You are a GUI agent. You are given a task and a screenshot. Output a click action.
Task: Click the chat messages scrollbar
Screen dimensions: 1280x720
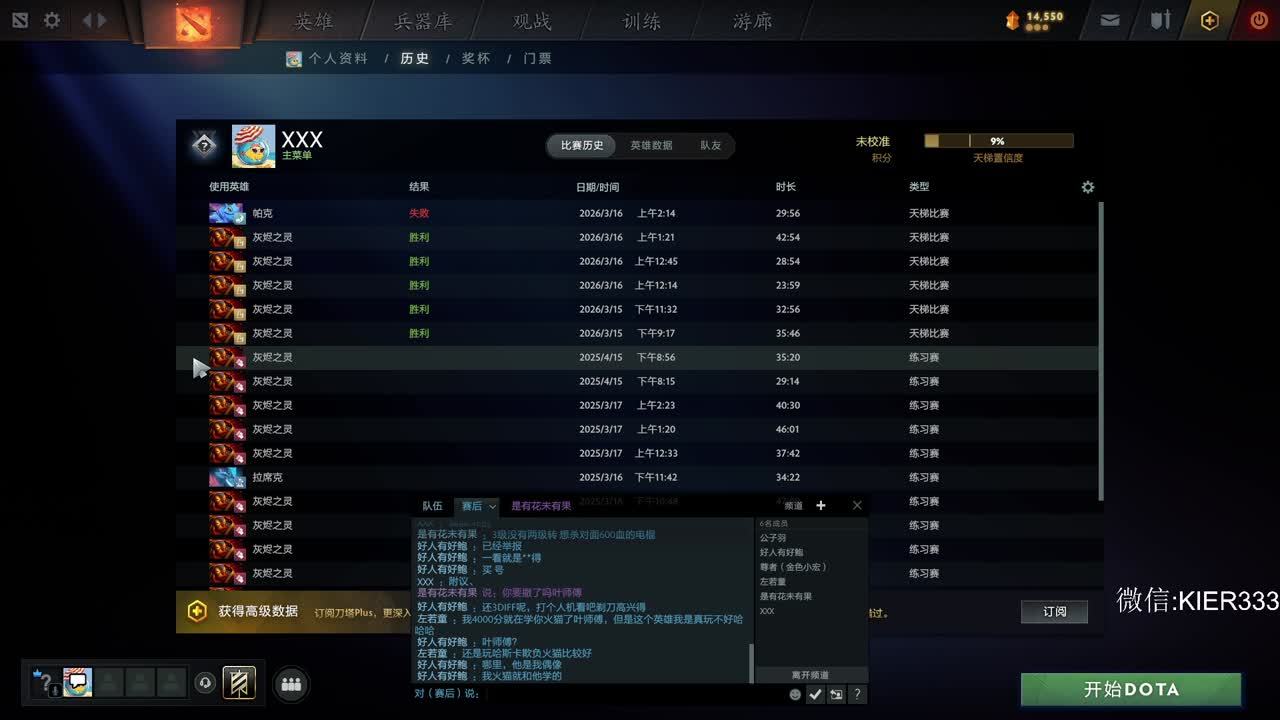751,663
